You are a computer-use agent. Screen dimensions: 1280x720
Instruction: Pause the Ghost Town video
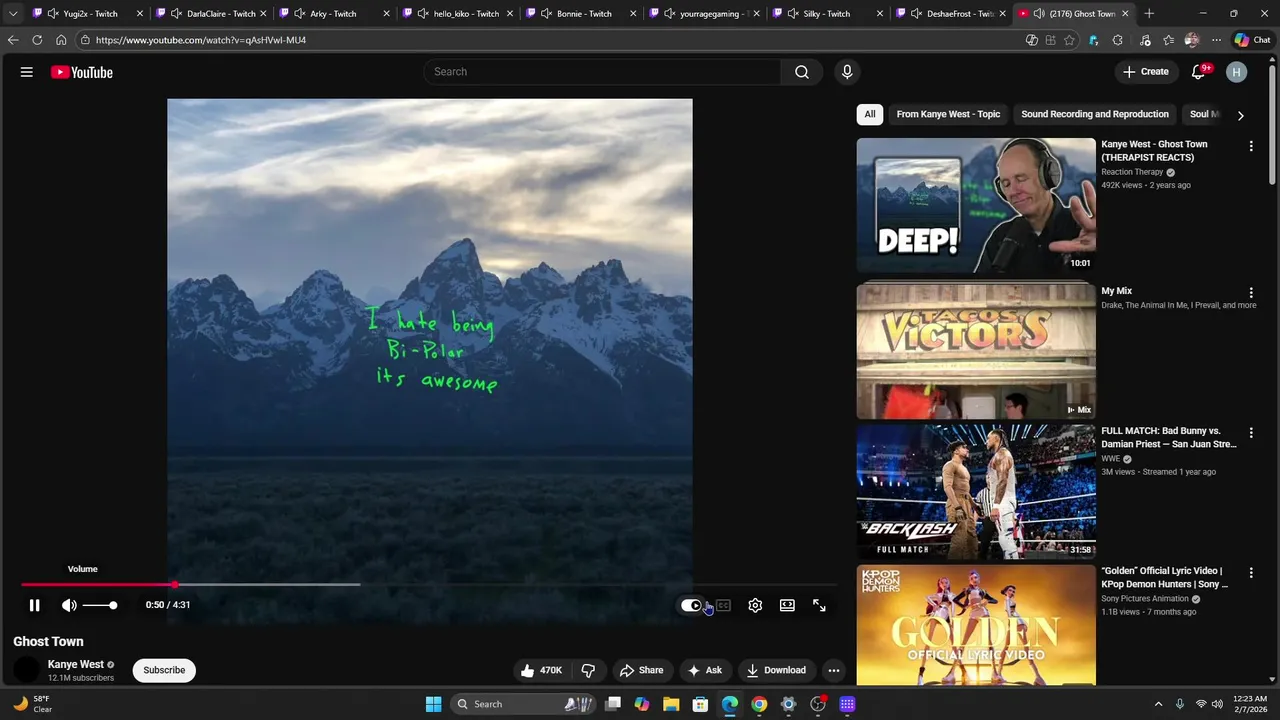(34, 605)
